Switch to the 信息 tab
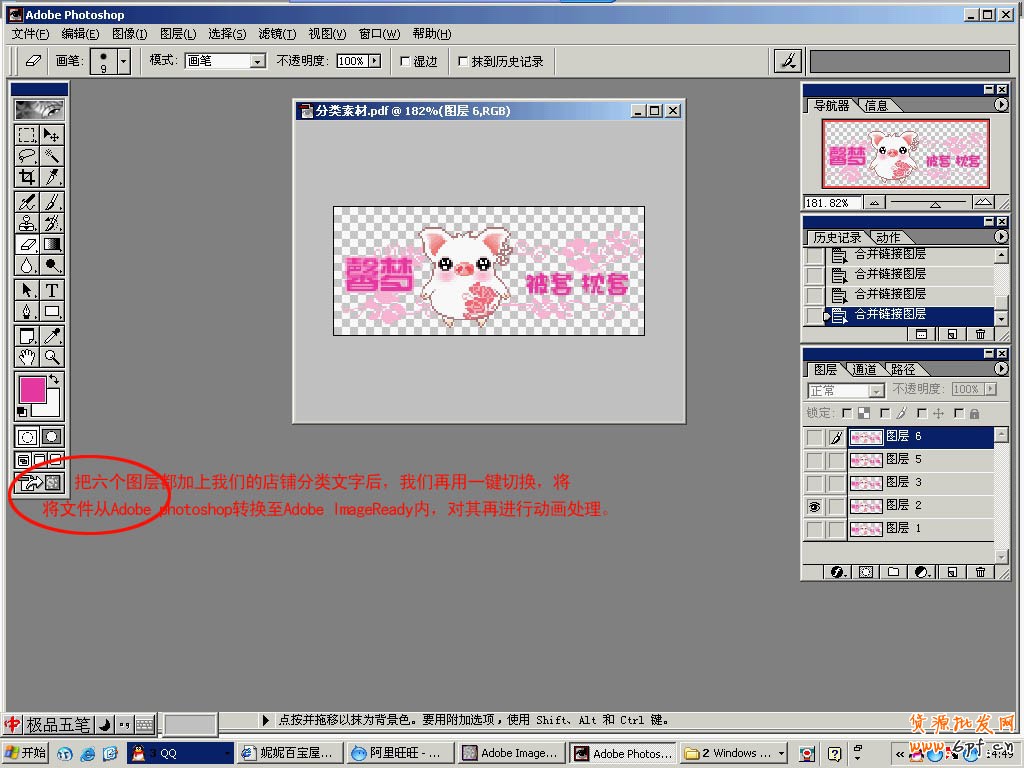This screenshot has height=768, width=1024. click(876, 106)
